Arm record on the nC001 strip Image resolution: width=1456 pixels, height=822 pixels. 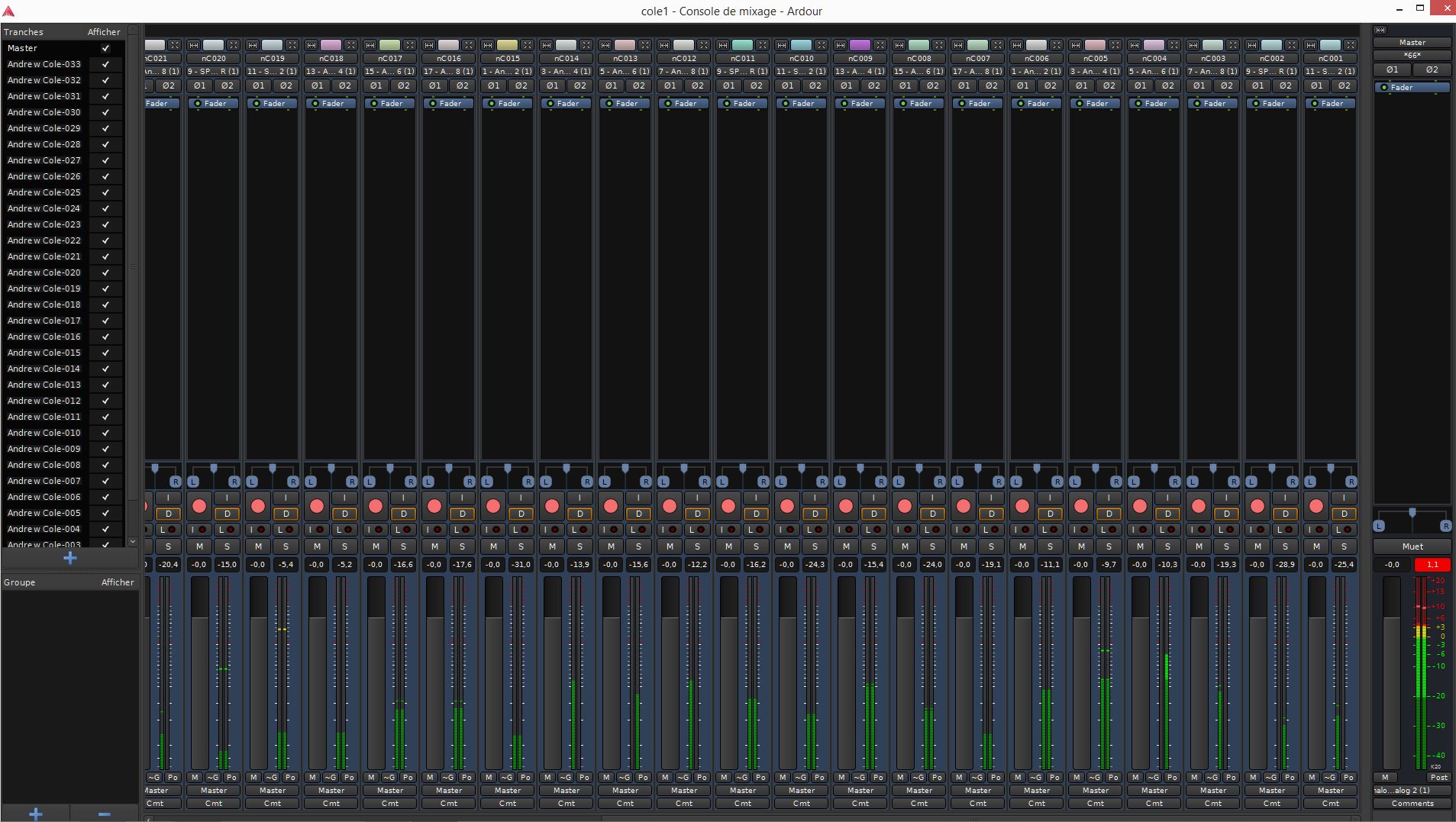1316,506
